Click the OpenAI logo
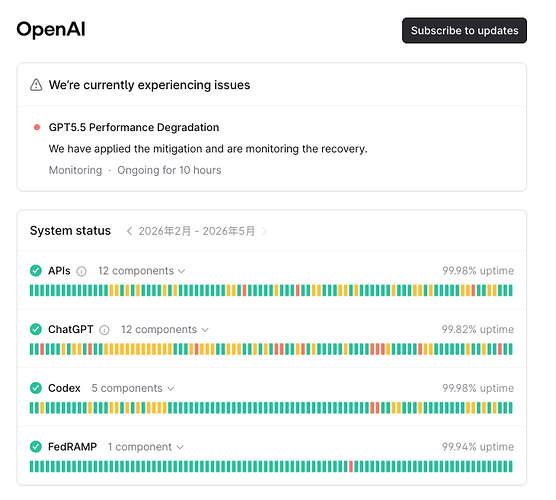 (51, 29)
